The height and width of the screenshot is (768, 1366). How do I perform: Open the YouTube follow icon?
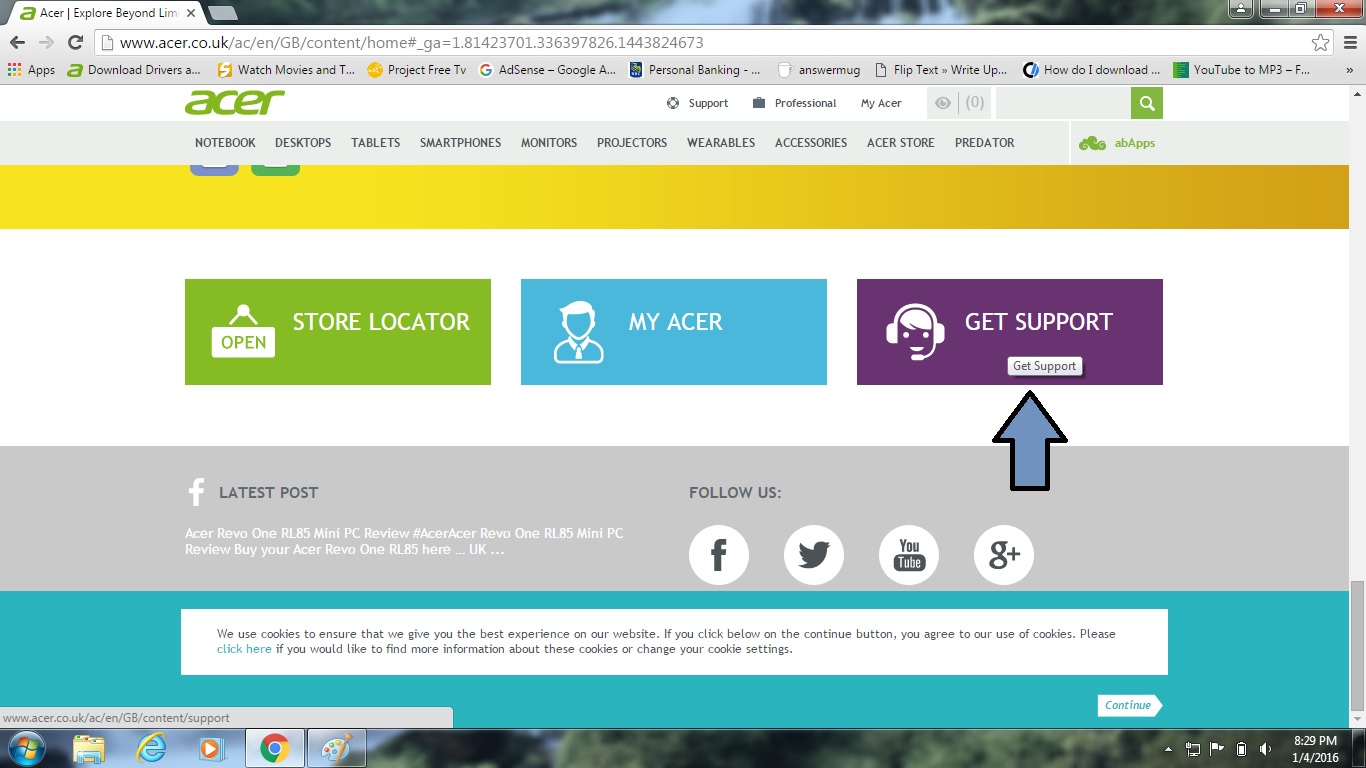[x=909, y=555]
